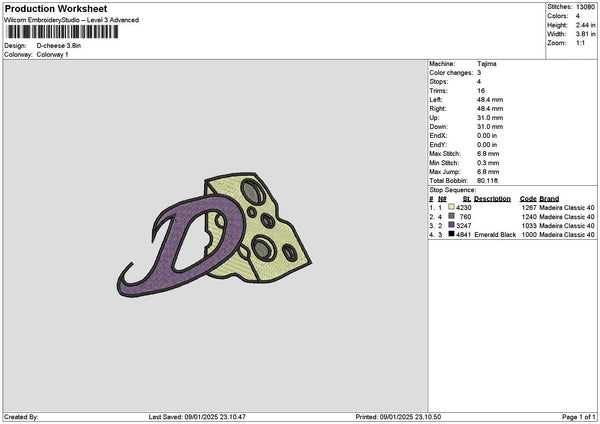Select the D-cheese 3.8in design name
Screen dimensions: 600x424
tap(59, 46)
